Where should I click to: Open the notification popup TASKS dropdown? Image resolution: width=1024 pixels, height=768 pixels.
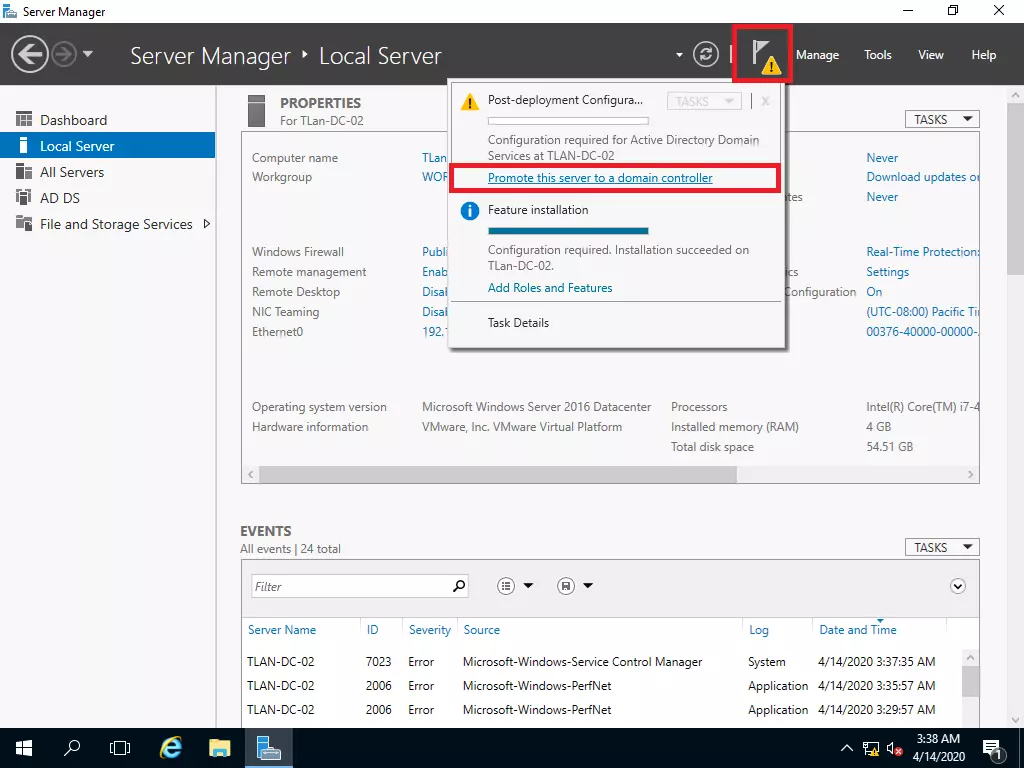(x=704, y=101)
